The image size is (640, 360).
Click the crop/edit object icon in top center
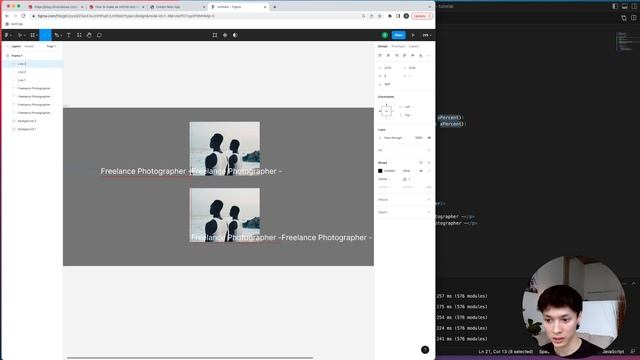pos(215,35)
